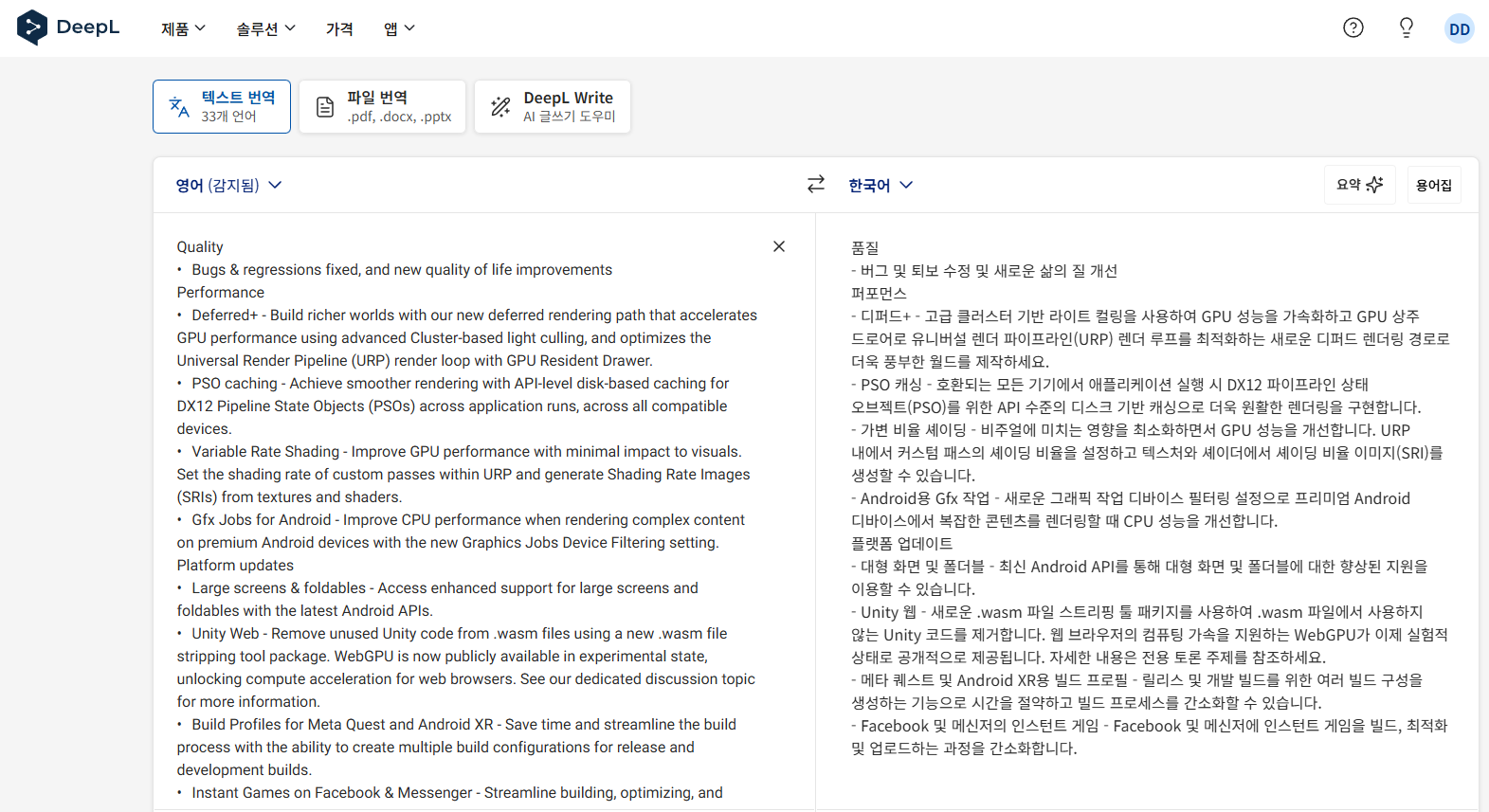Switch to the 파일 번역 tab
The width and height of the screenshot is (1489, 812).
coord(382,106)
